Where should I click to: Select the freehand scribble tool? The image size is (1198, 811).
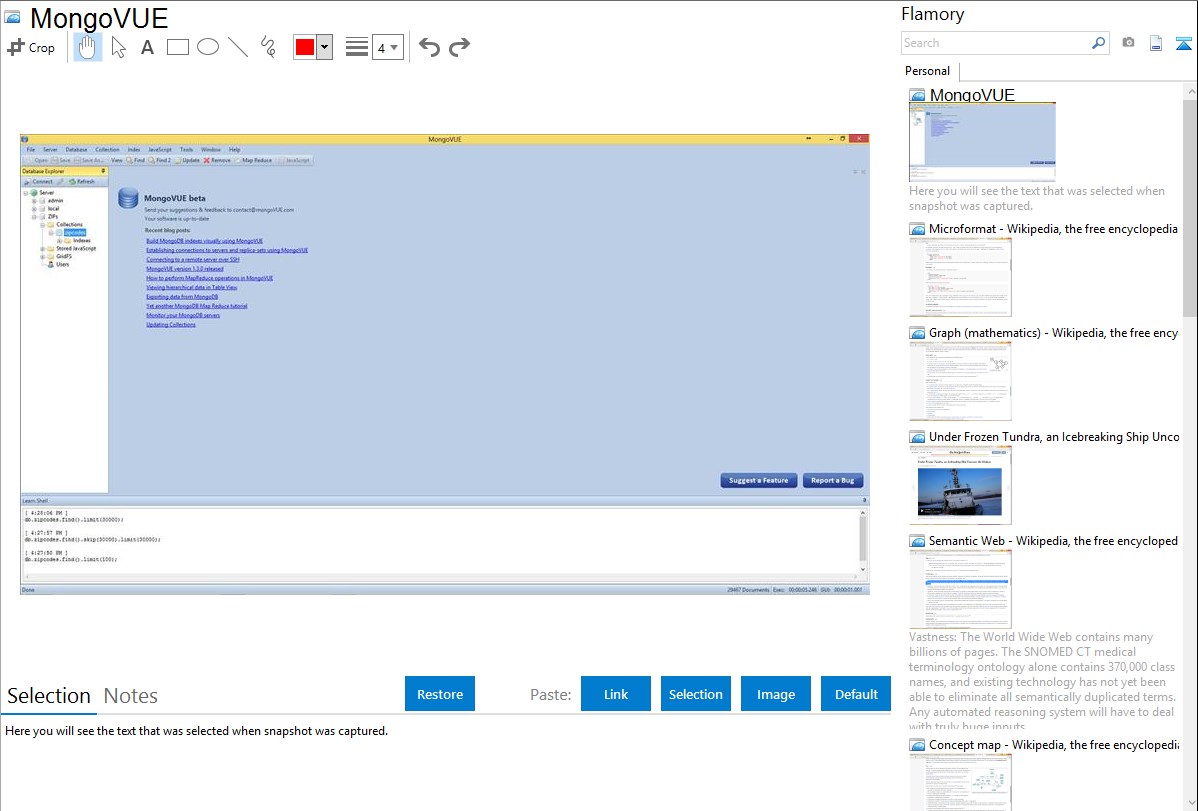[x=268, y=47]
